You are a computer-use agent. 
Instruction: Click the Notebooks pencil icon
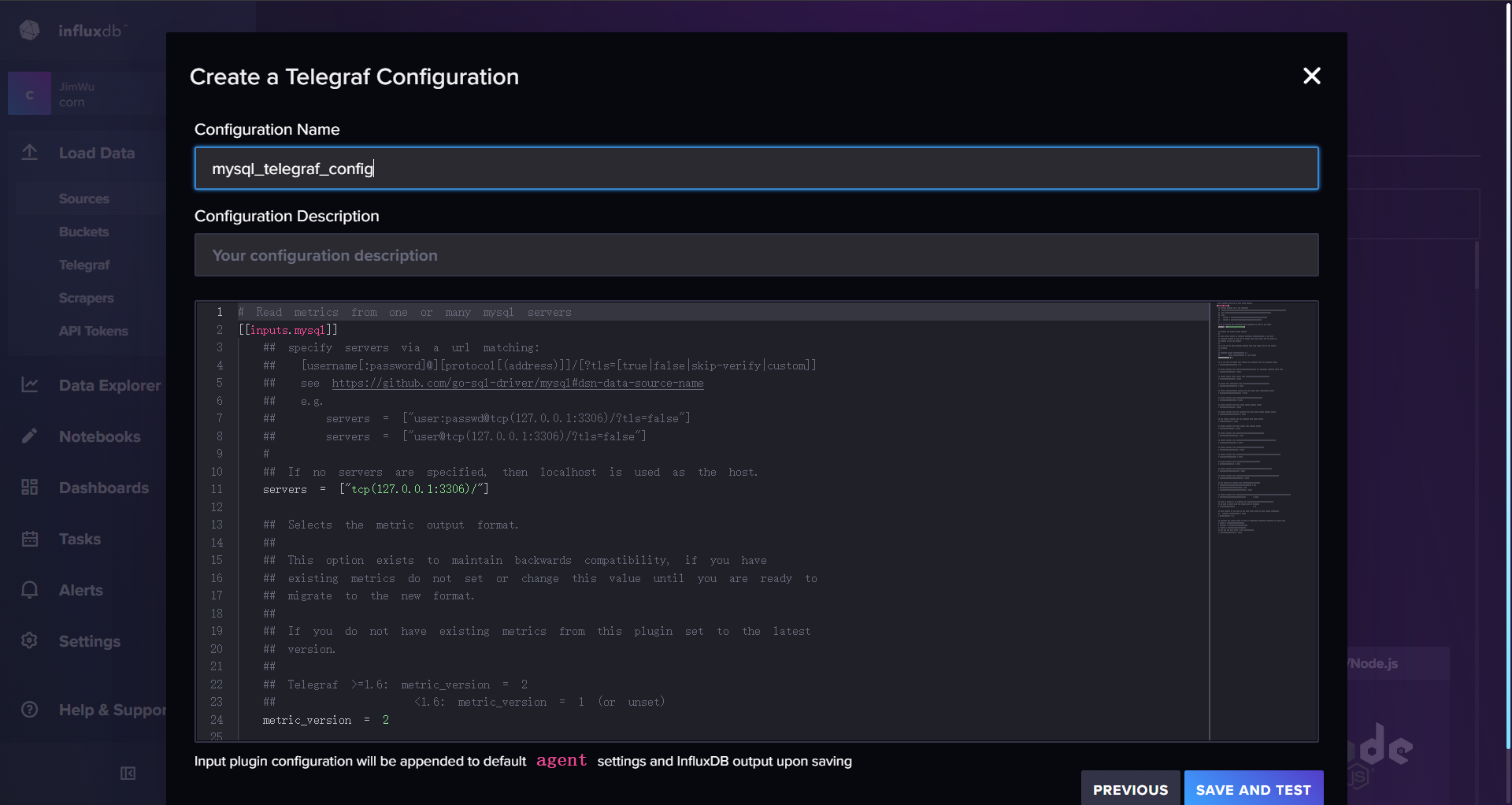tap(30, 436)
